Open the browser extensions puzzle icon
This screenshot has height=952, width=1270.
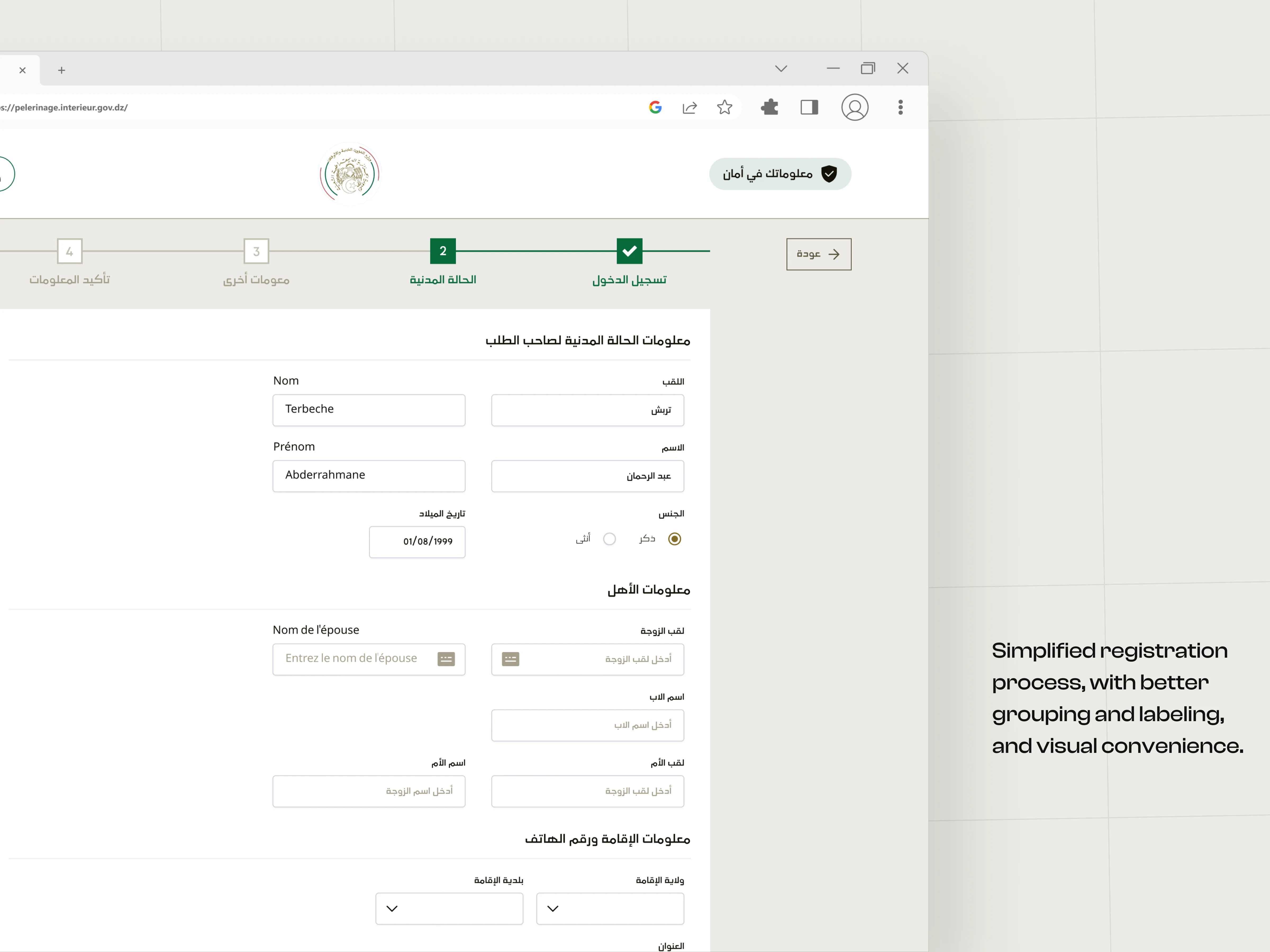coord(769,107)
